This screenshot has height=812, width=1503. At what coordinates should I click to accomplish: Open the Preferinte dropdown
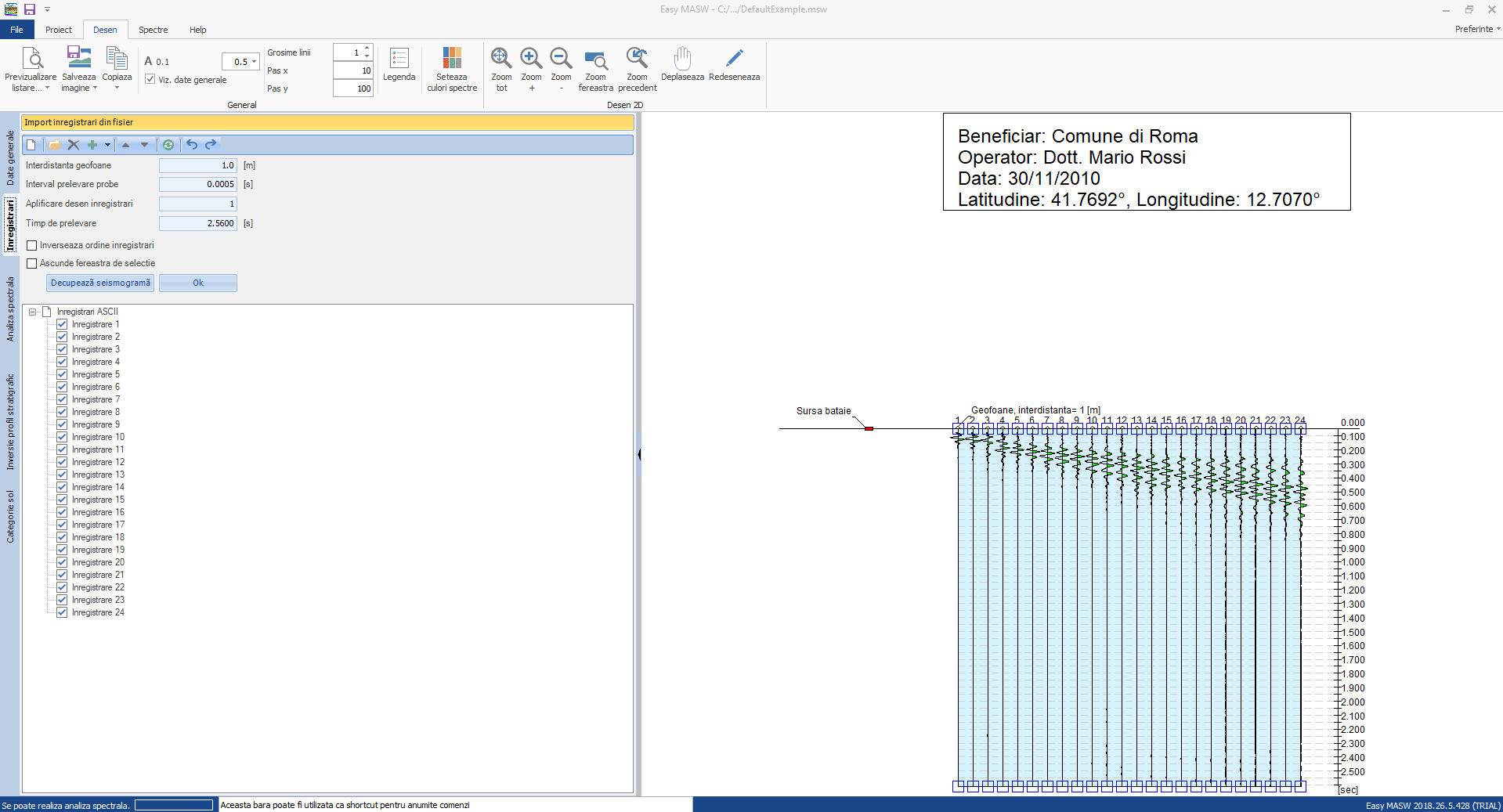coord(1477,29)
